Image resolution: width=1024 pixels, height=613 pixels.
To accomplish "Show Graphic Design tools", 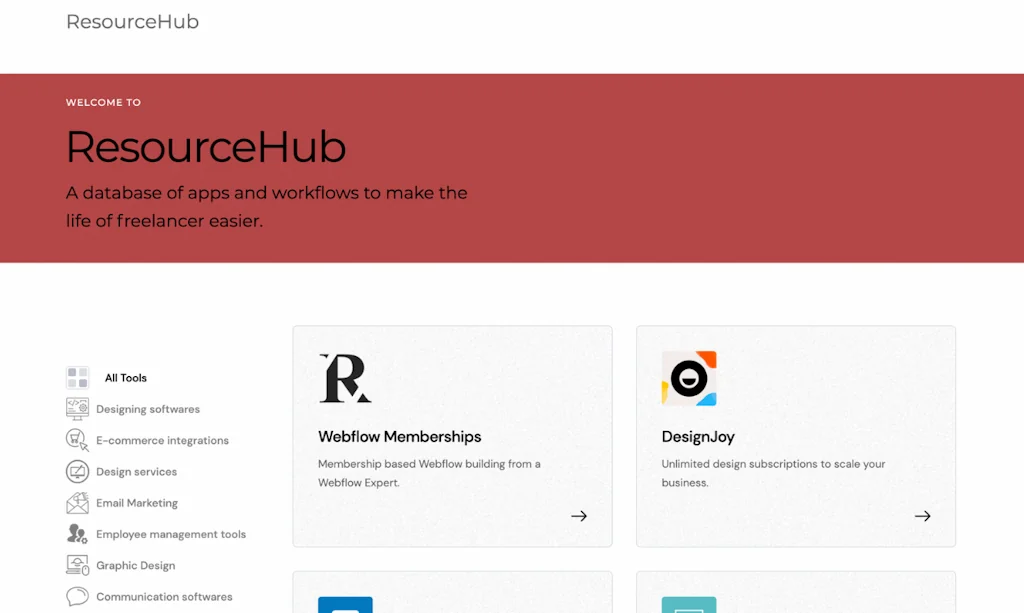I will [135, 565].
